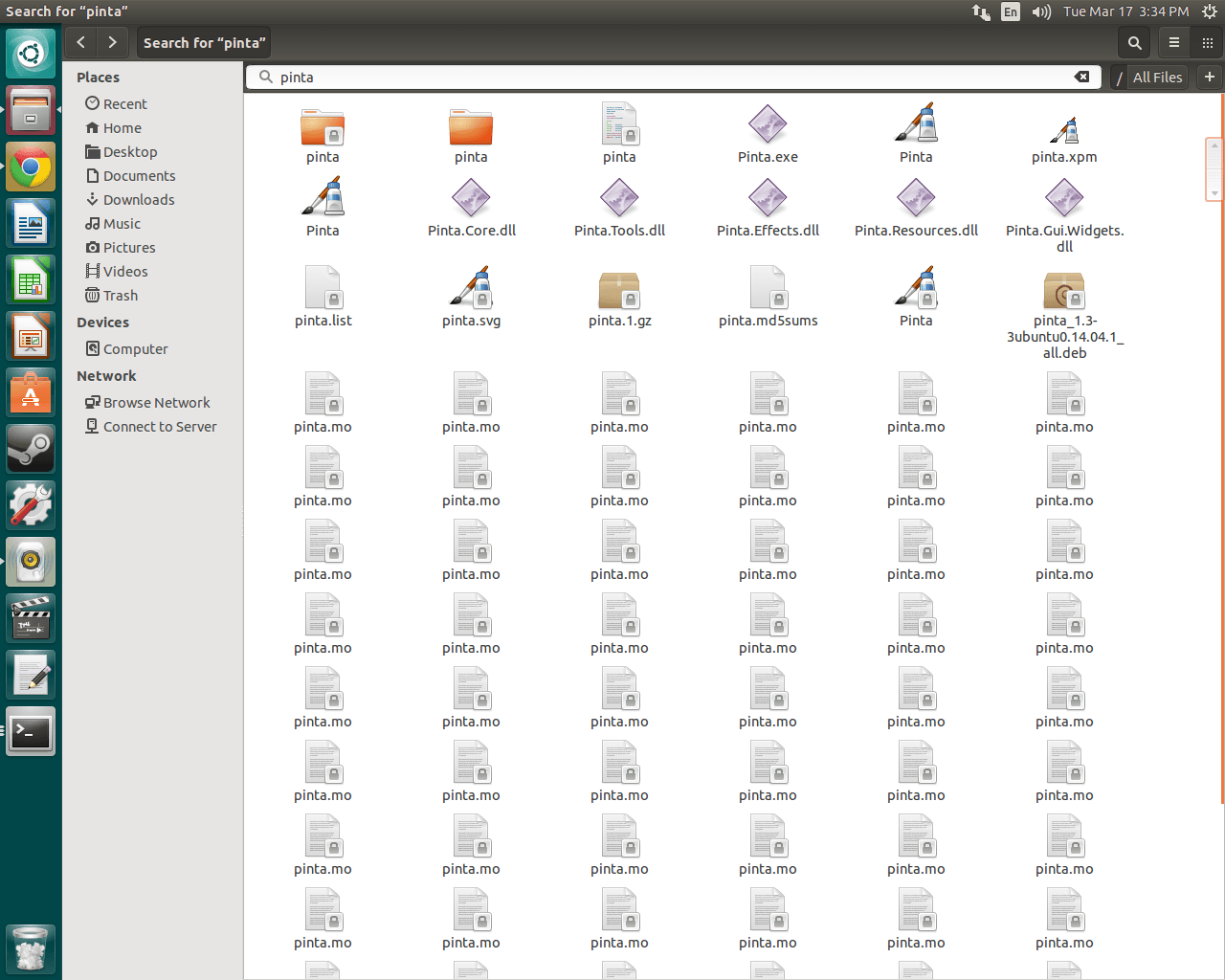Image resolution: width=1225 pixels, height=980 pixels.
Task: Open Music in Places sidebar
Action: click(x=122, y=223)
